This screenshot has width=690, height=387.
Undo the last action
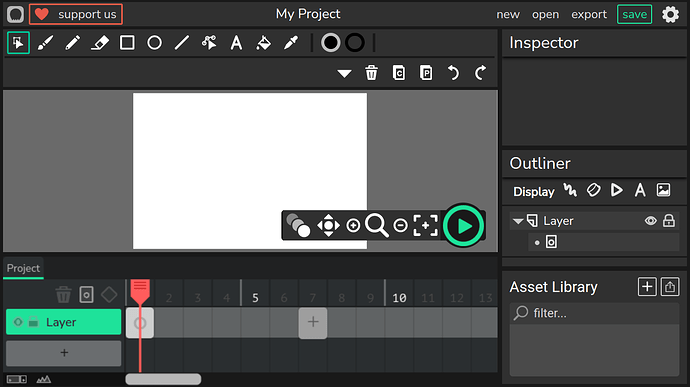453,73
